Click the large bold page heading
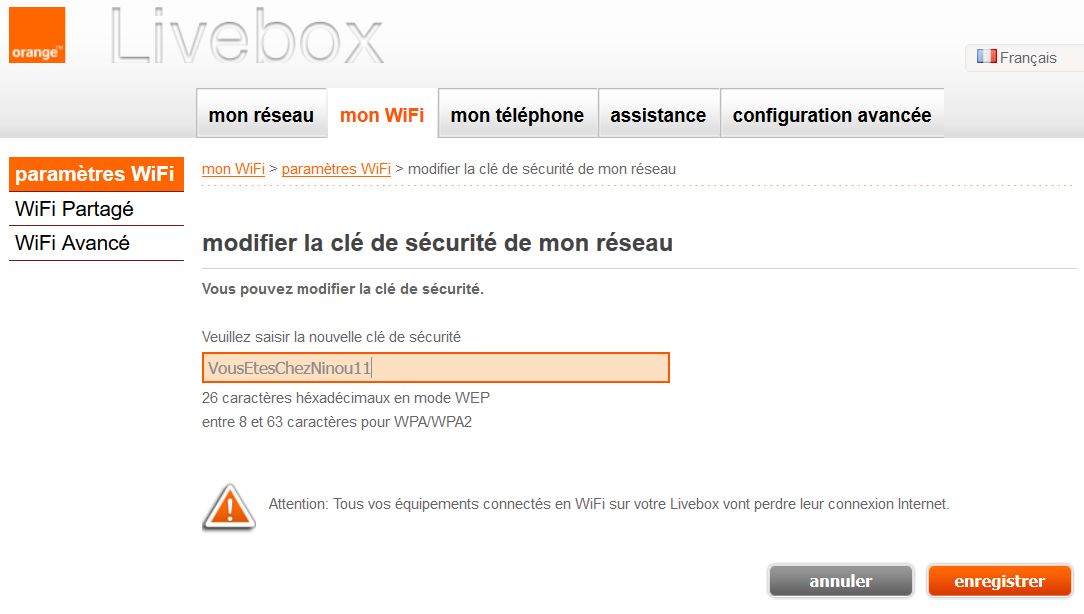1084x614 pixels. coord(437,243)
